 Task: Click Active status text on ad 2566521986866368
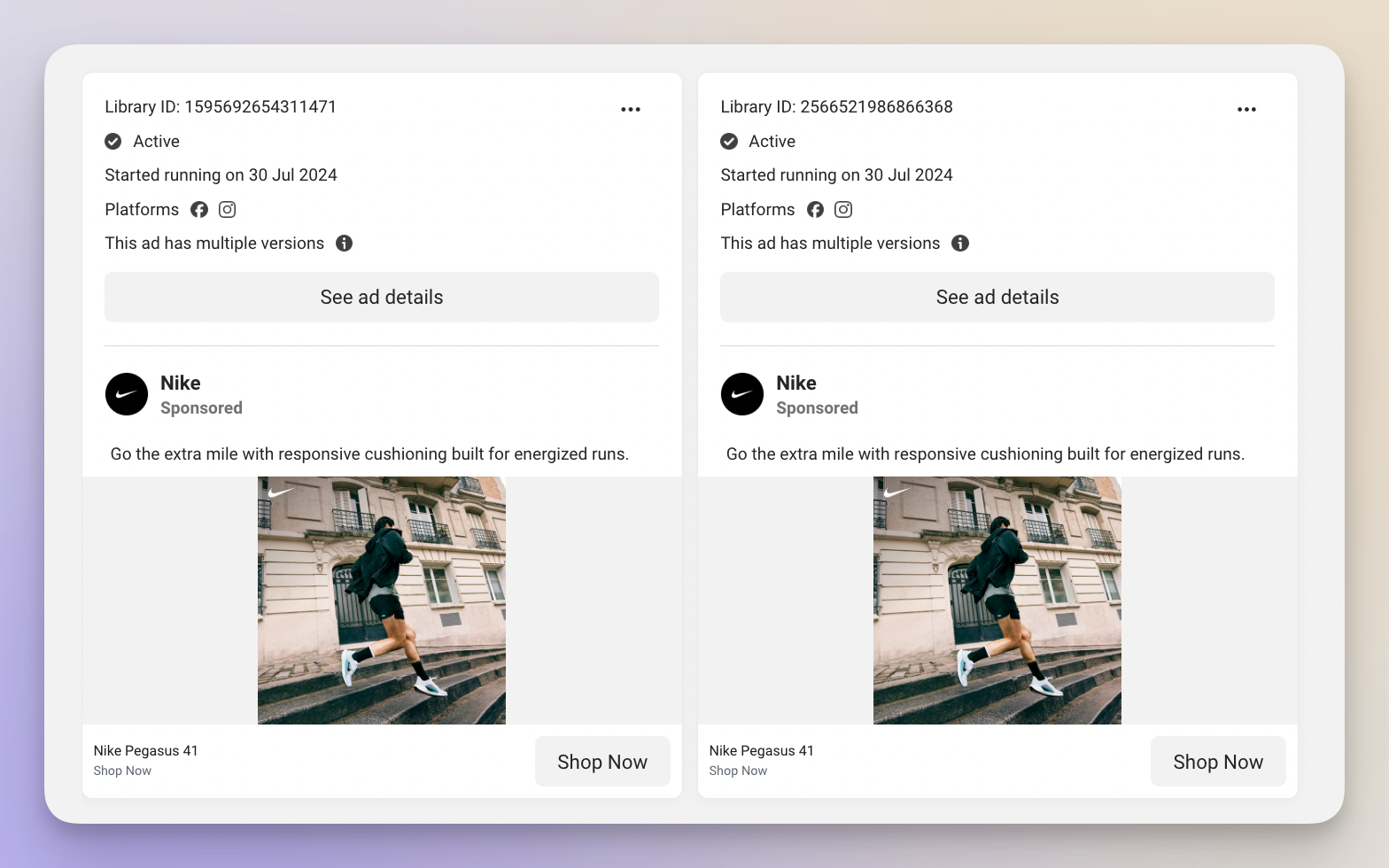[772, 142]
